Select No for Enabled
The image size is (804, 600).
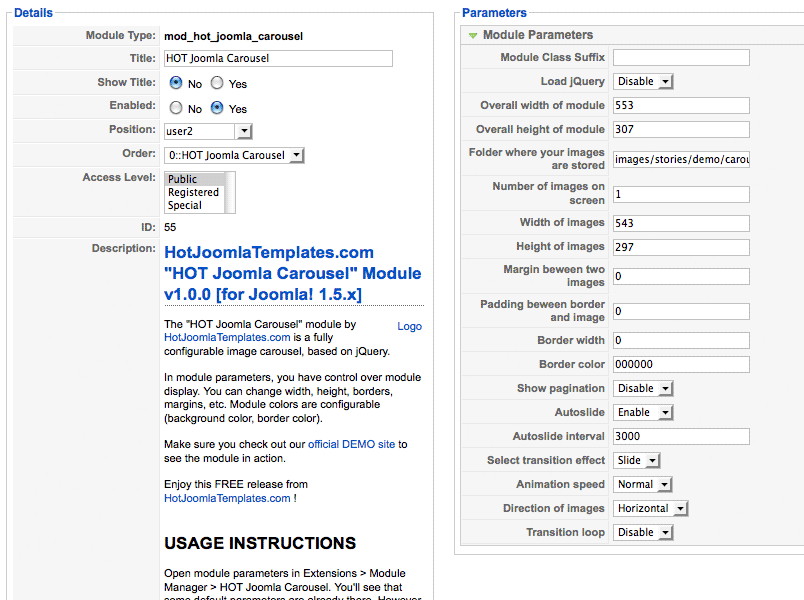(176, 108)
